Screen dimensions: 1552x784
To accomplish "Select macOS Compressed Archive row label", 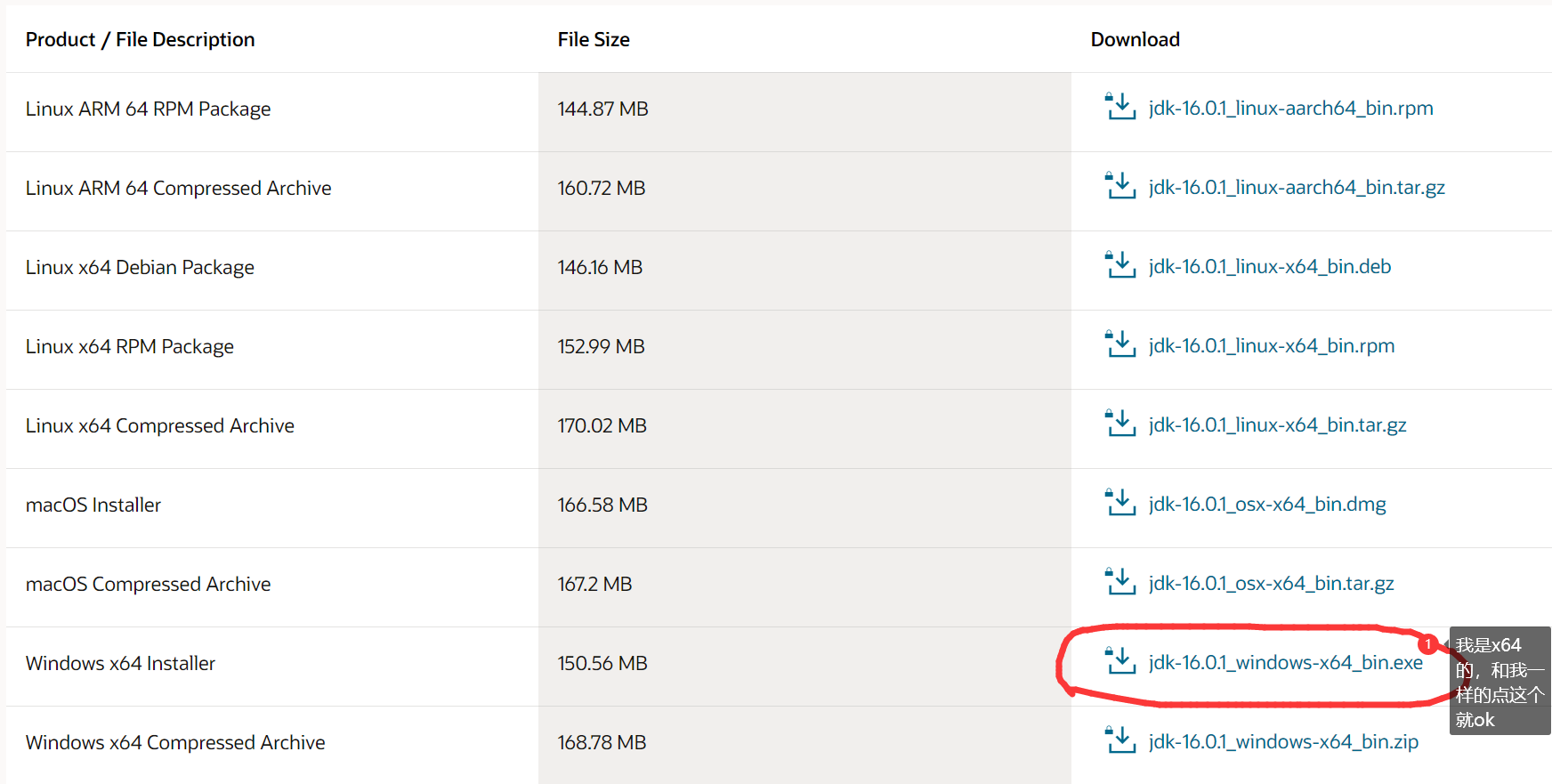I will pos(148,585).
